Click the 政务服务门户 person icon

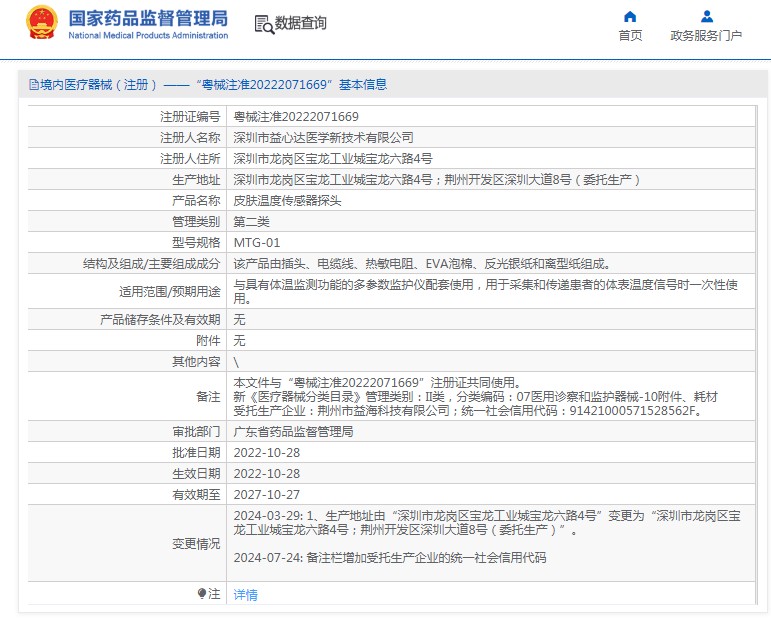(x=706, y=16)
